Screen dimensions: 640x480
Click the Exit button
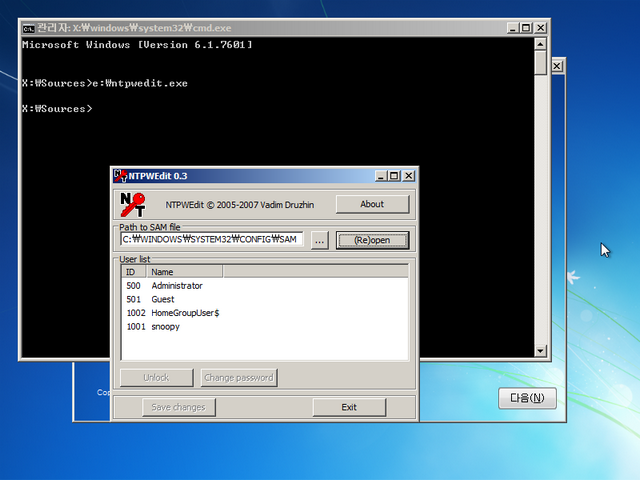pos(349,407)
